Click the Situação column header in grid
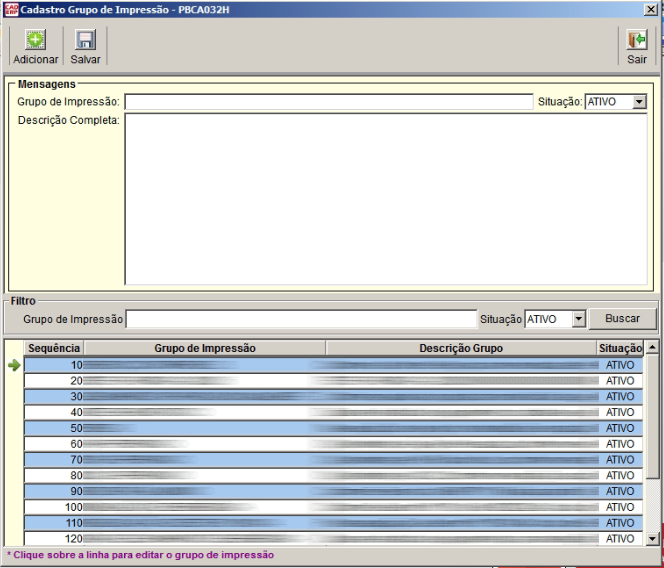Image resolution: width=664 pixels, height=568 pixels. [620, 348]
